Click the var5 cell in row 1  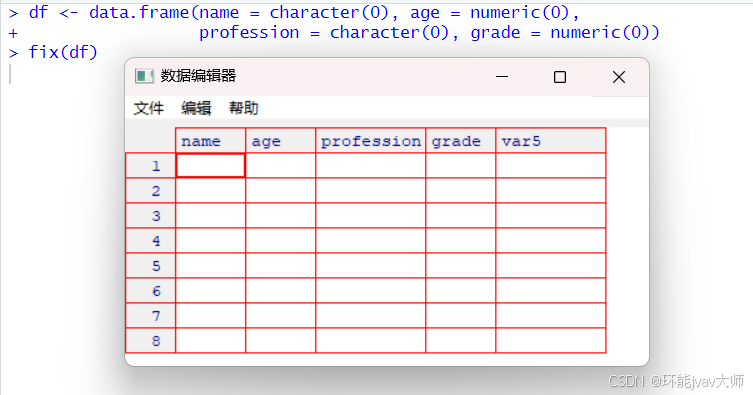(x=551, y=166)
